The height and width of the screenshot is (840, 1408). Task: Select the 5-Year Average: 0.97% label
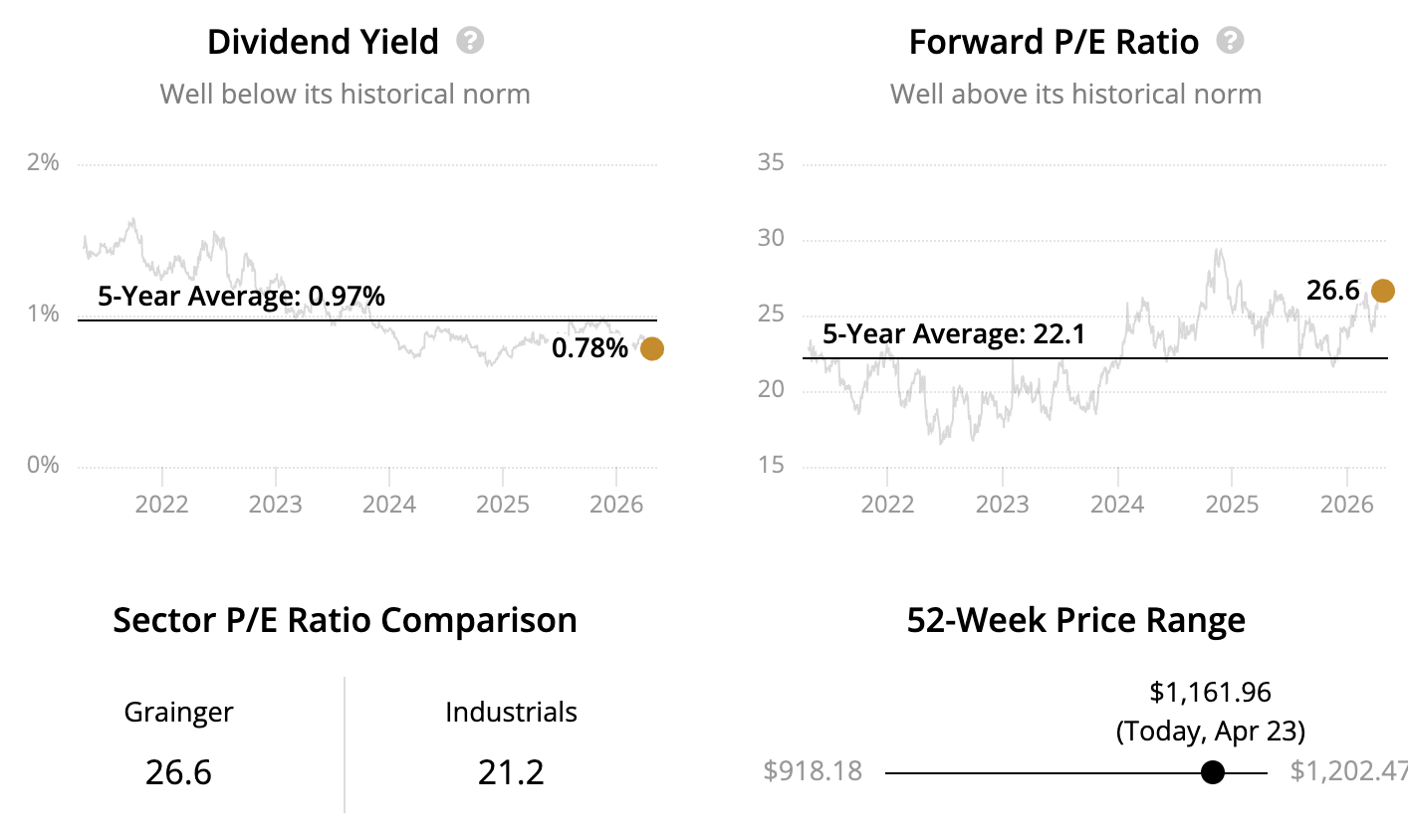241,296
